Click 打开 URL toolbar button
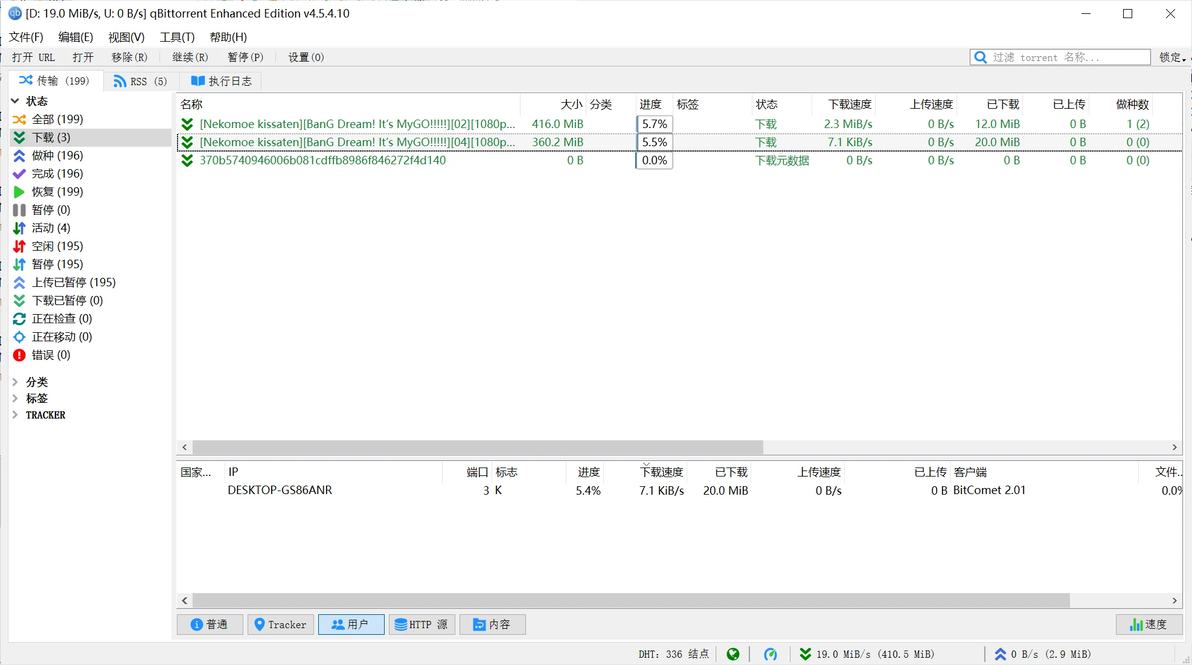This screenshot has width=1192, height=665. [33, 57]
